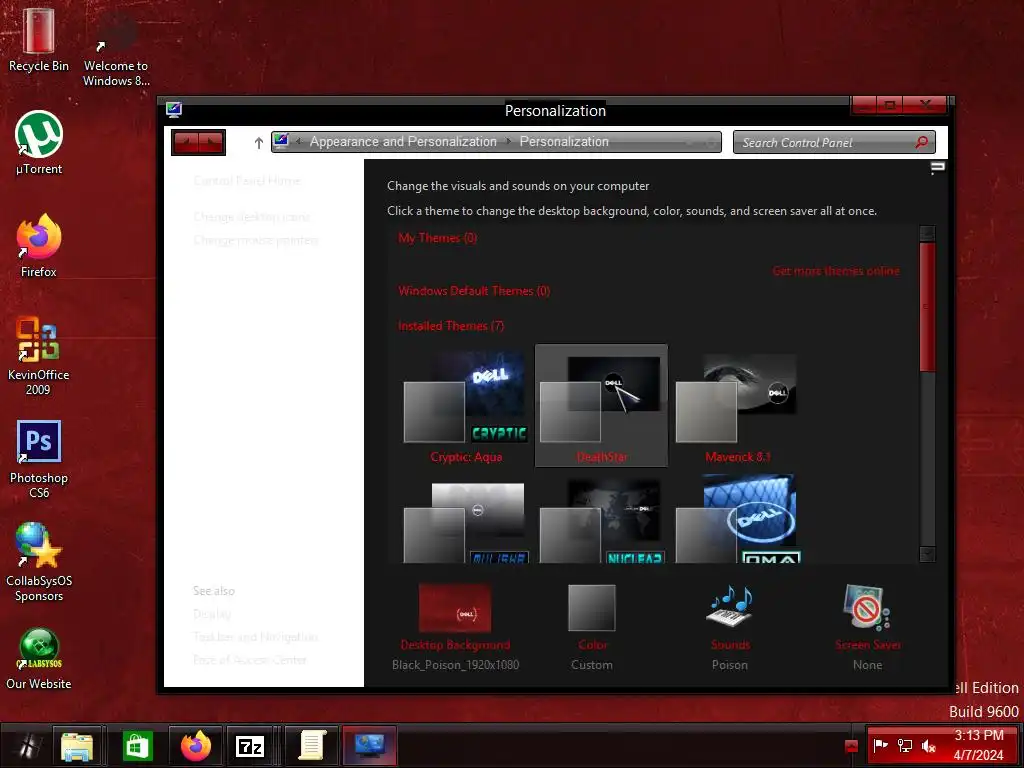Screen dimensions: 1024x768
Task: Click the Installed Themes (7) heading
Action: click(451, 325)
